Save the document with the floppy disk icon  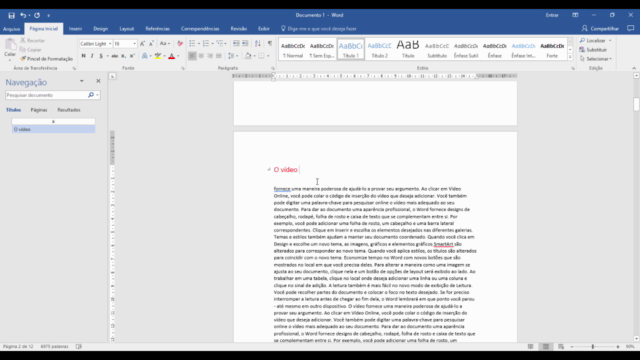(11, 16)
